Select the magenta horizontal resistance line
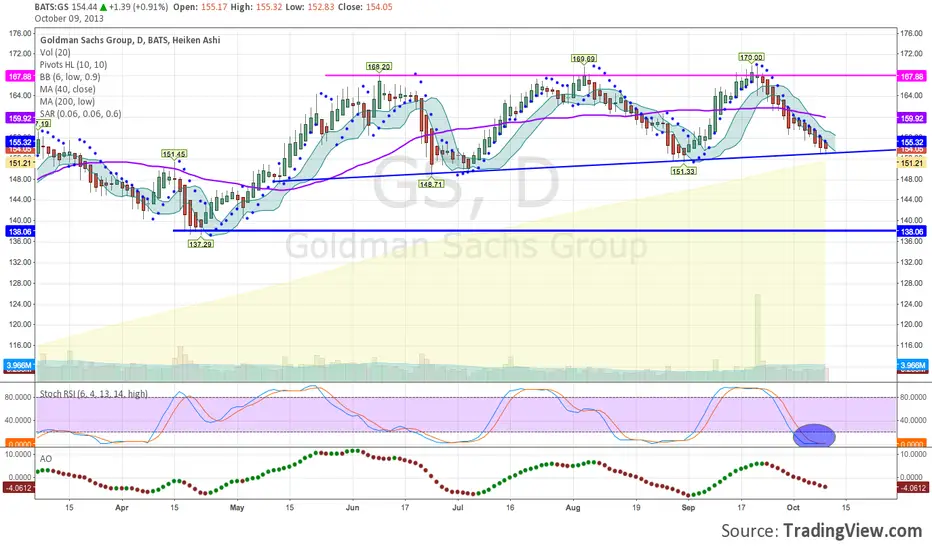This screenshot has height=550, width=932. point(610,76)
